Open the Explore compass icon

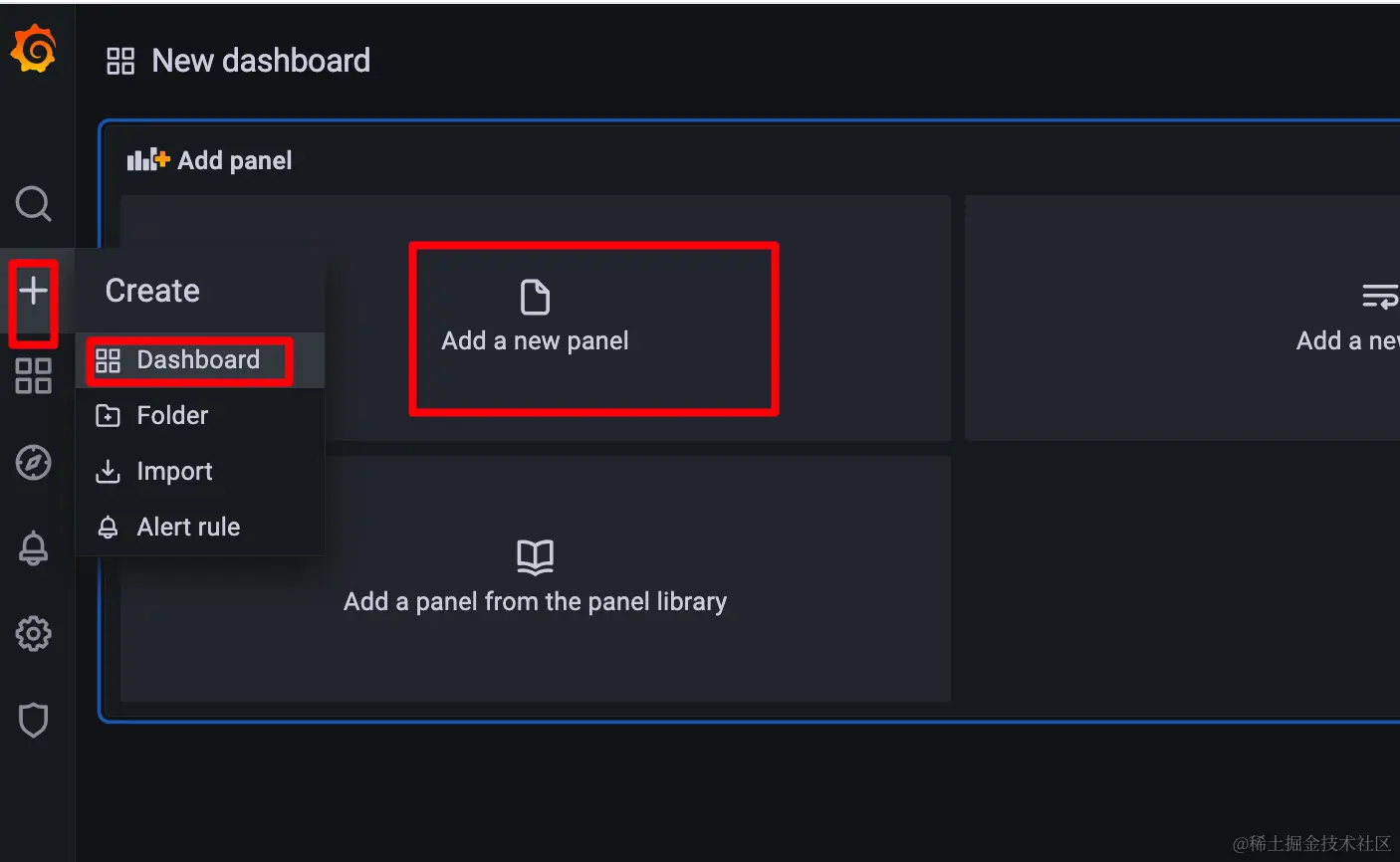(x=33, y=463)
